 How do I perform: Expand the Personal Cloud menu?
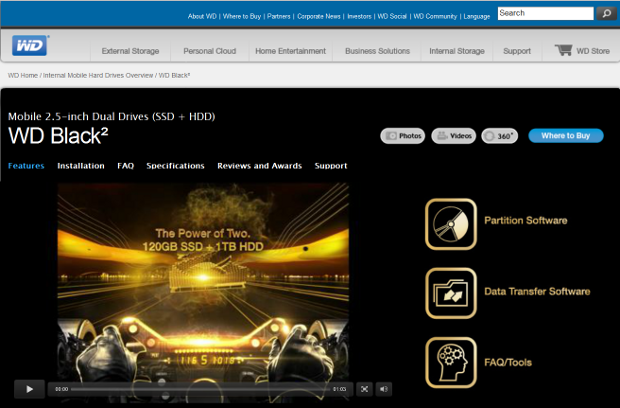(x=212, y=51)
